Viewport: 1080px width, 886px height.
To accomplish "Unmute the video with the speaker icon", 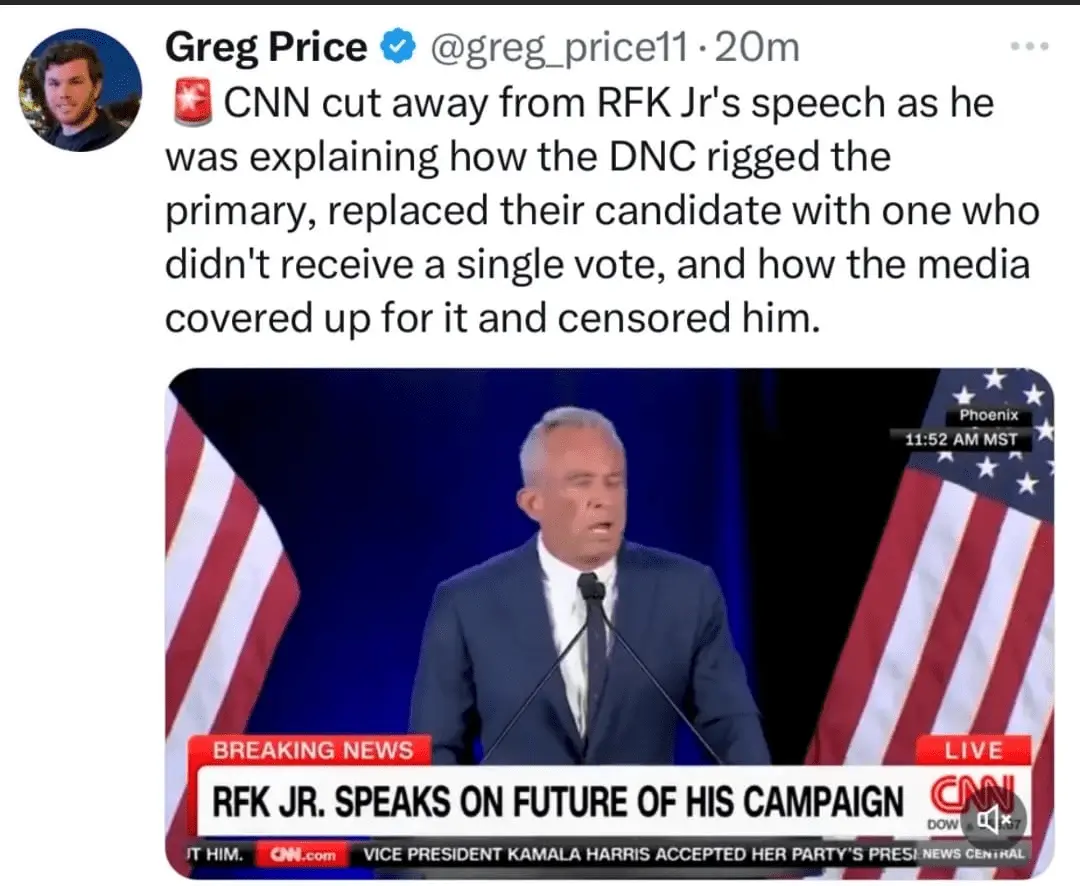I will [x=996, y=823].
